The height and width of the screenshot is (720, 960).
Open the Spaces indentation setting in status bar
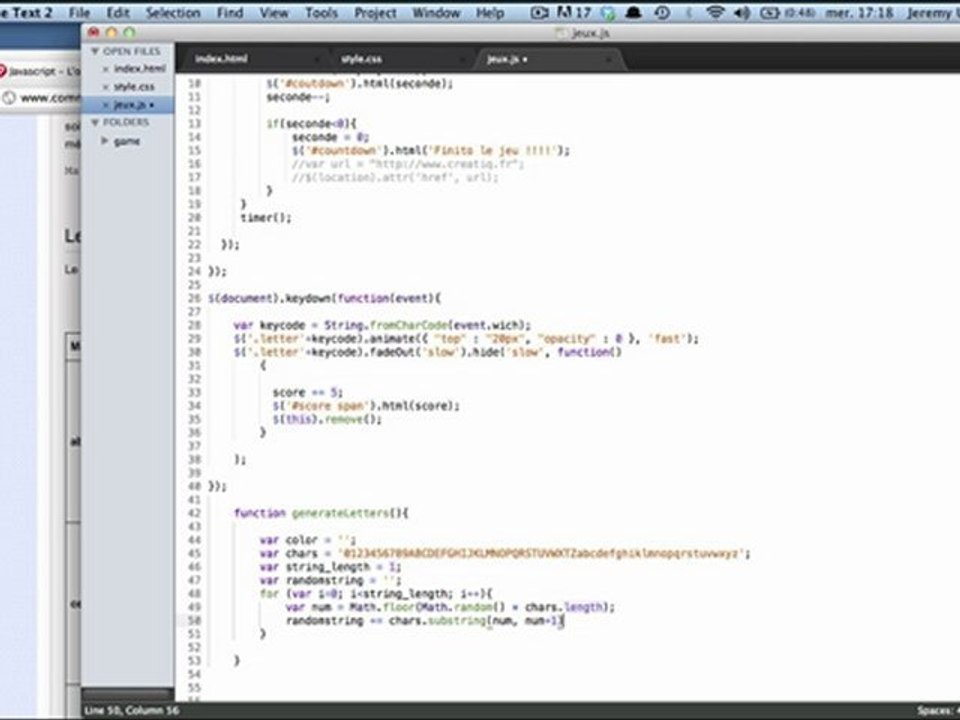pos(937,710)
